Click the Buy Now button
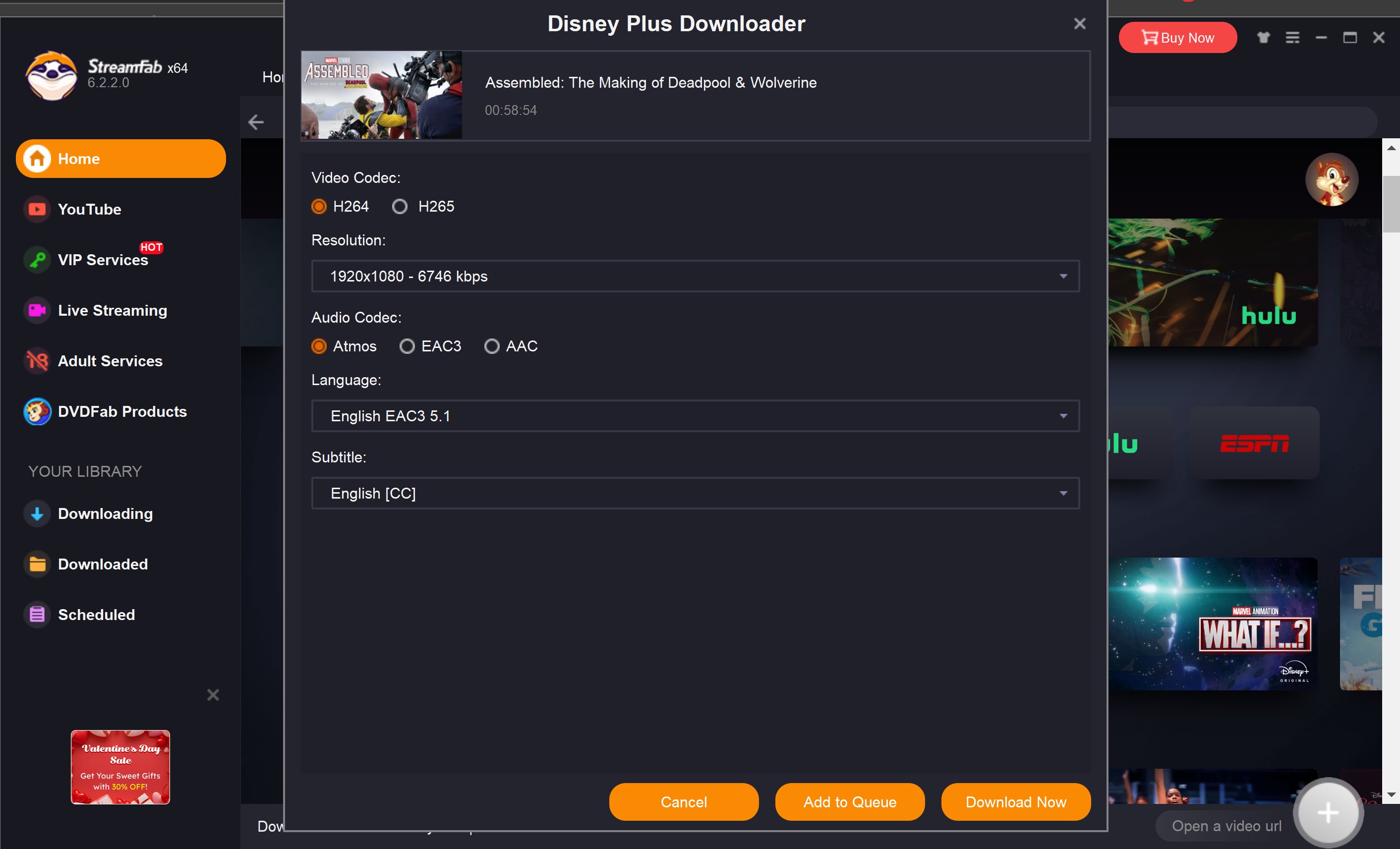1400x849 pixels. tap(1177, 38)
